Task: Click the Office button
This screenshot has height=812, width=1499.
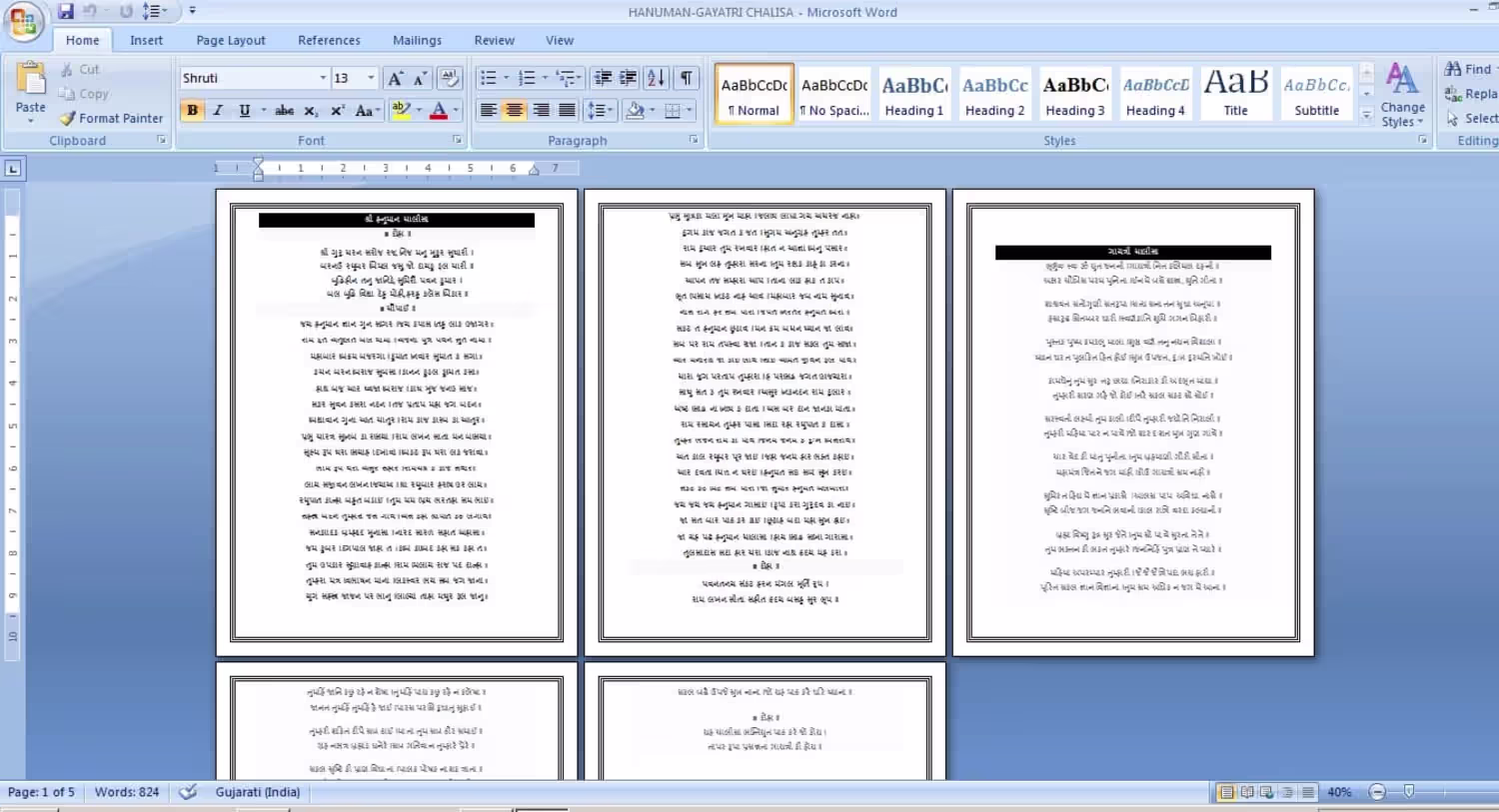Action: pyautogui.click(x=23, y=22)
